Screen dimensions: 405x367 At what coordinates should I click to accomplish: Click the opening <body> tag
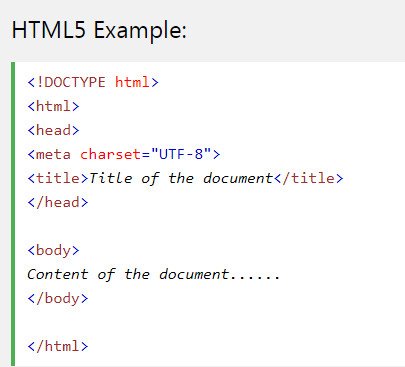click(53, 250)
